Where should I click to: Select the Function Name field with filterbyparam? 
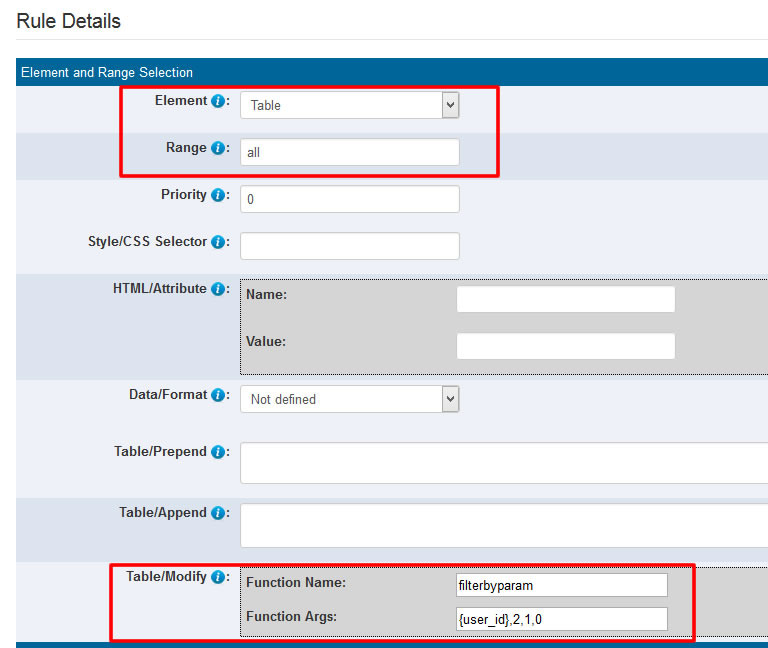(x=558, y=584)
